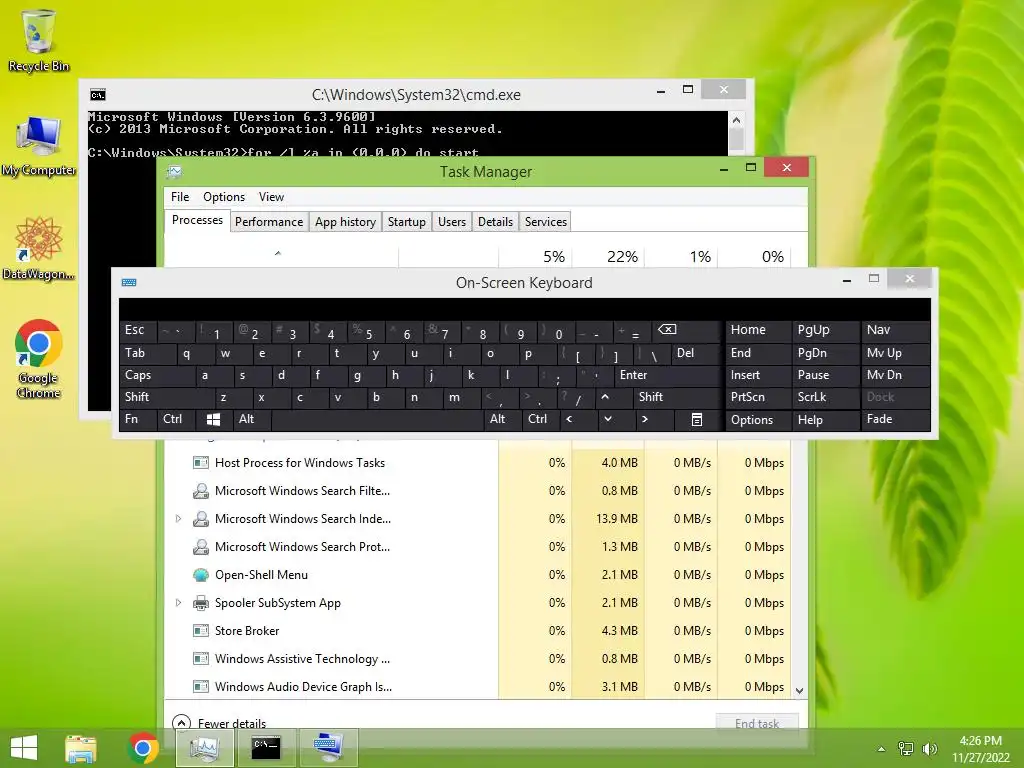Click the Store Broker process icon
1024x768 pixels.
point(200,631)
